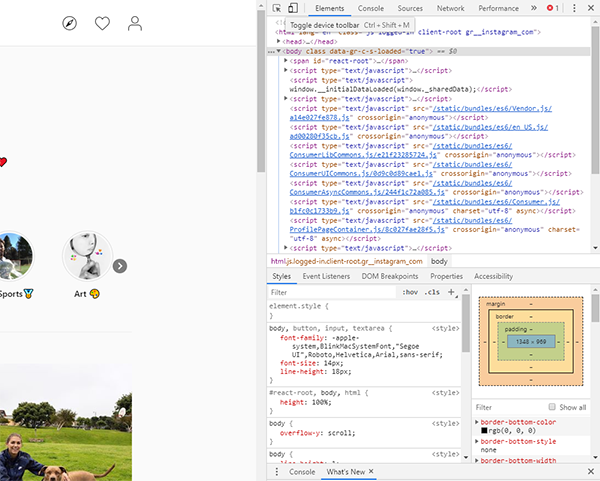Viewport: 600px width, 481px height.
Task: Click the Styles pane vertical scrollbar
Action: click(466, 323)
